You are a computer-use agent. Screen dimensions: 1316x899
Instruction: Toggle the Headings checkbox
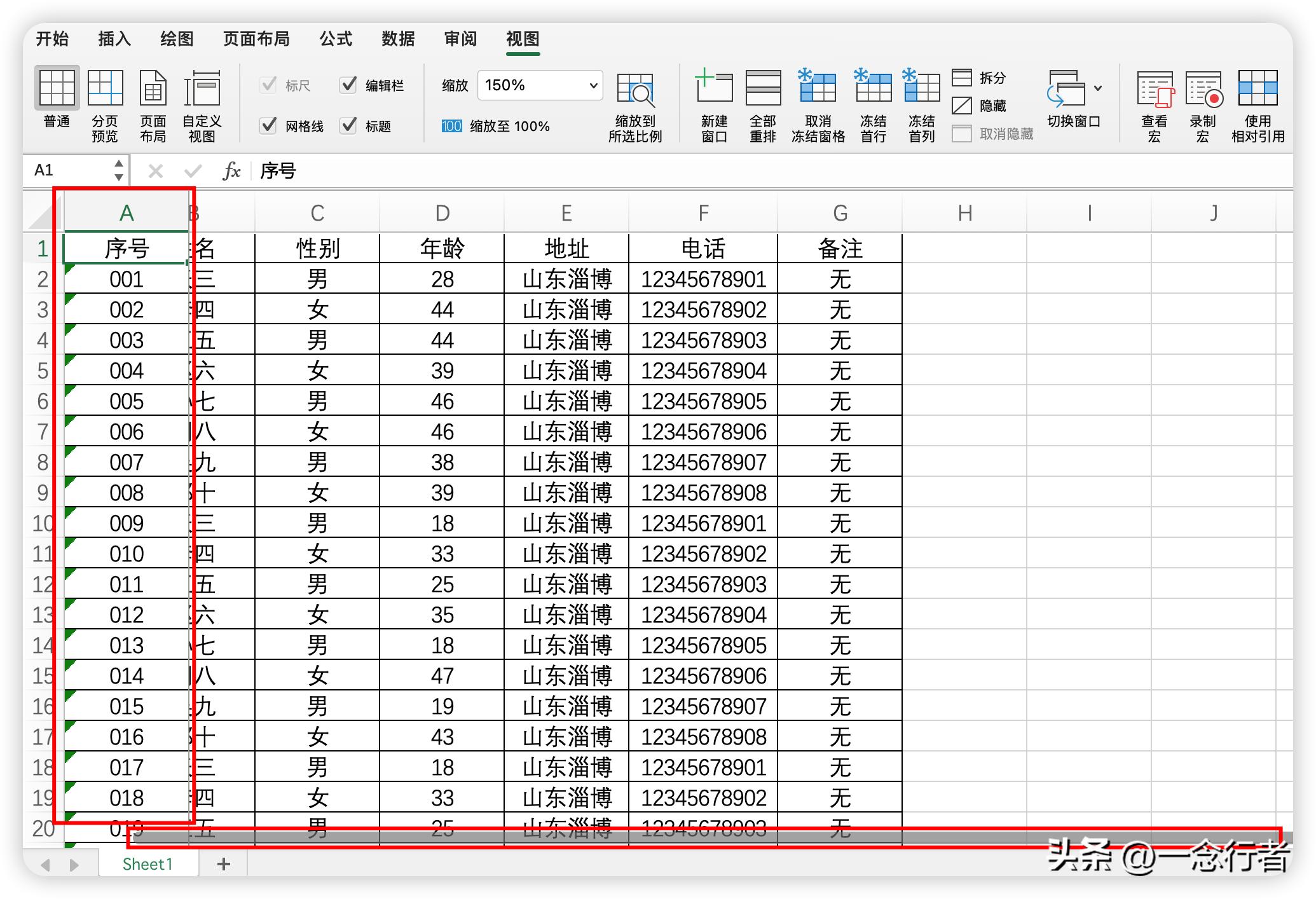[x=348, y=125]
